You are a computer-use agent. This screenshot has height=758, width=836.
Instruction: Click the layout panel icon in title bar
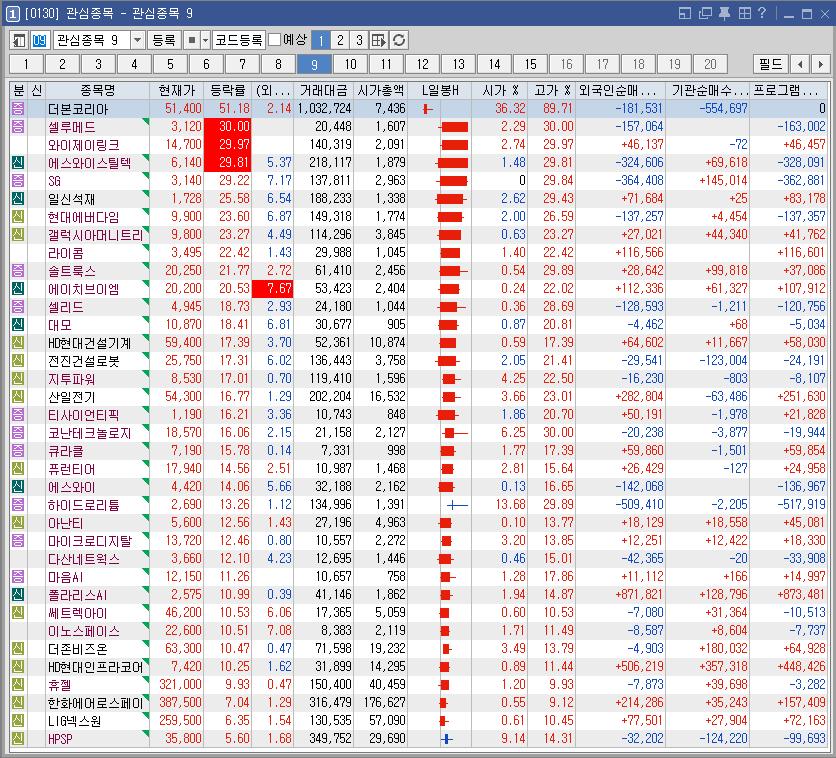tap(685, 13)
